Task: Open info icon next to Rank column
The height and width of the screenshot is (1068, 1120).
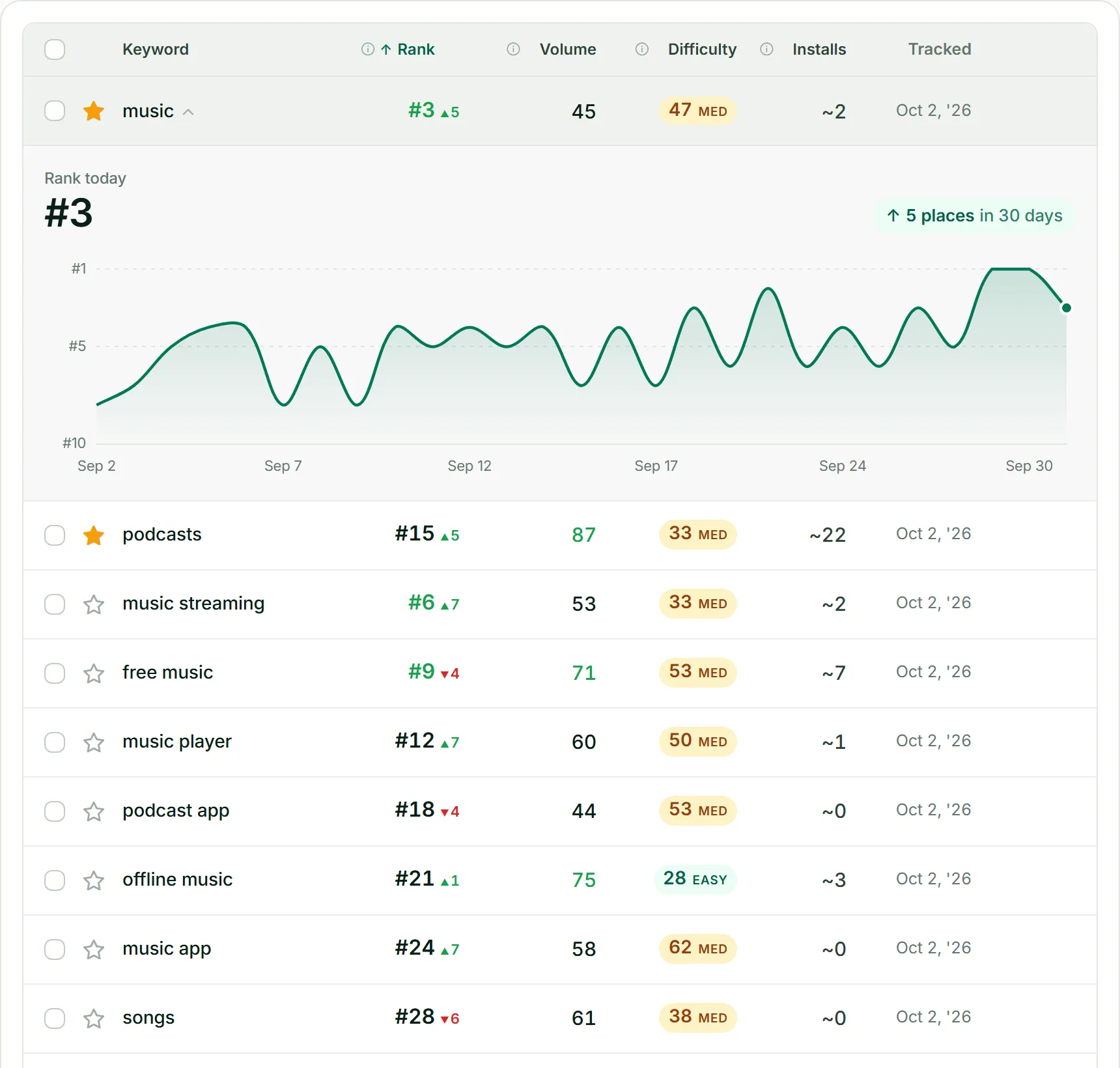Action: [368, 49]
